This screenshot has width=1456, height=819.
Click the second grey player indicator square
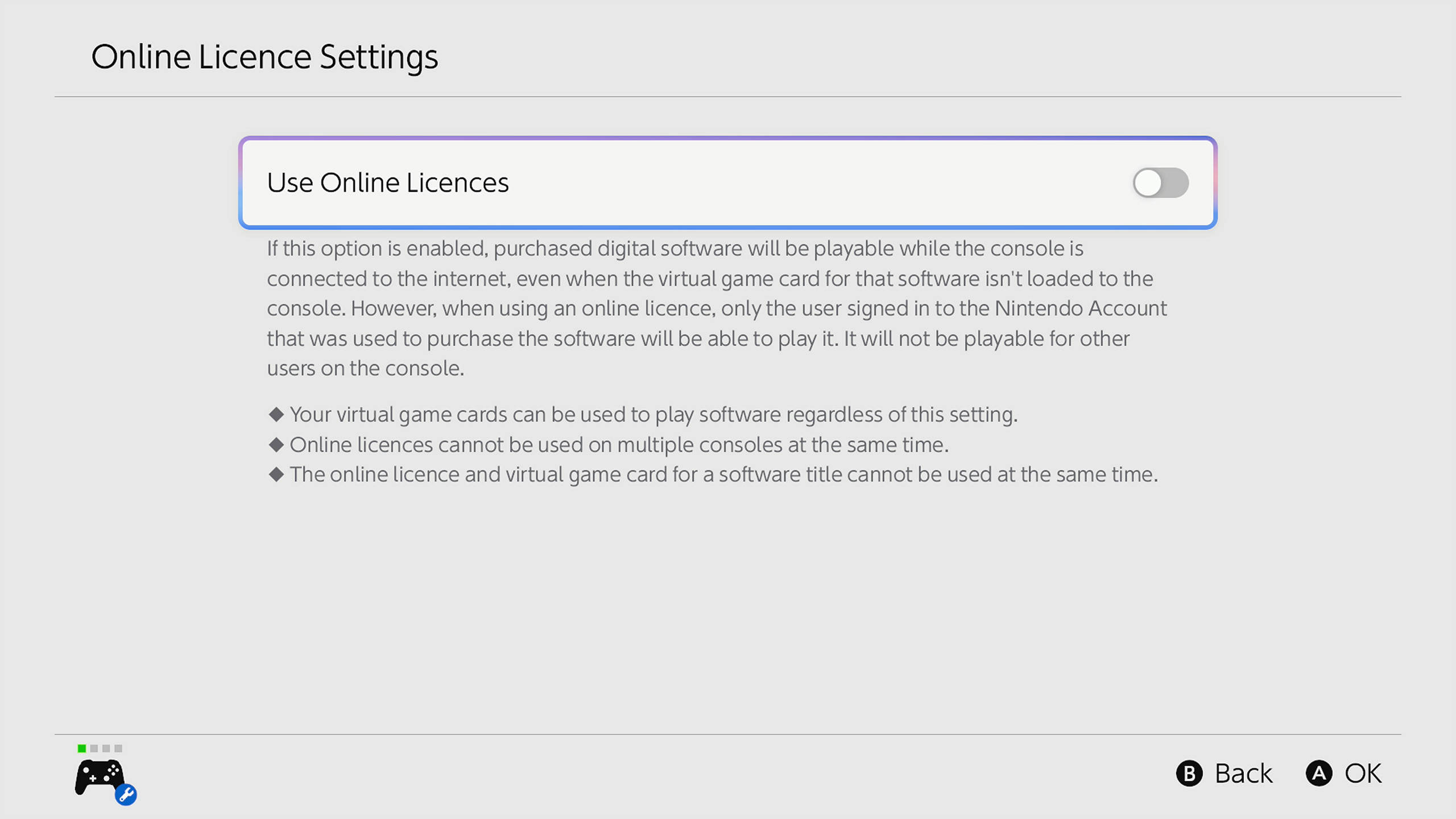tap(94, 748)
